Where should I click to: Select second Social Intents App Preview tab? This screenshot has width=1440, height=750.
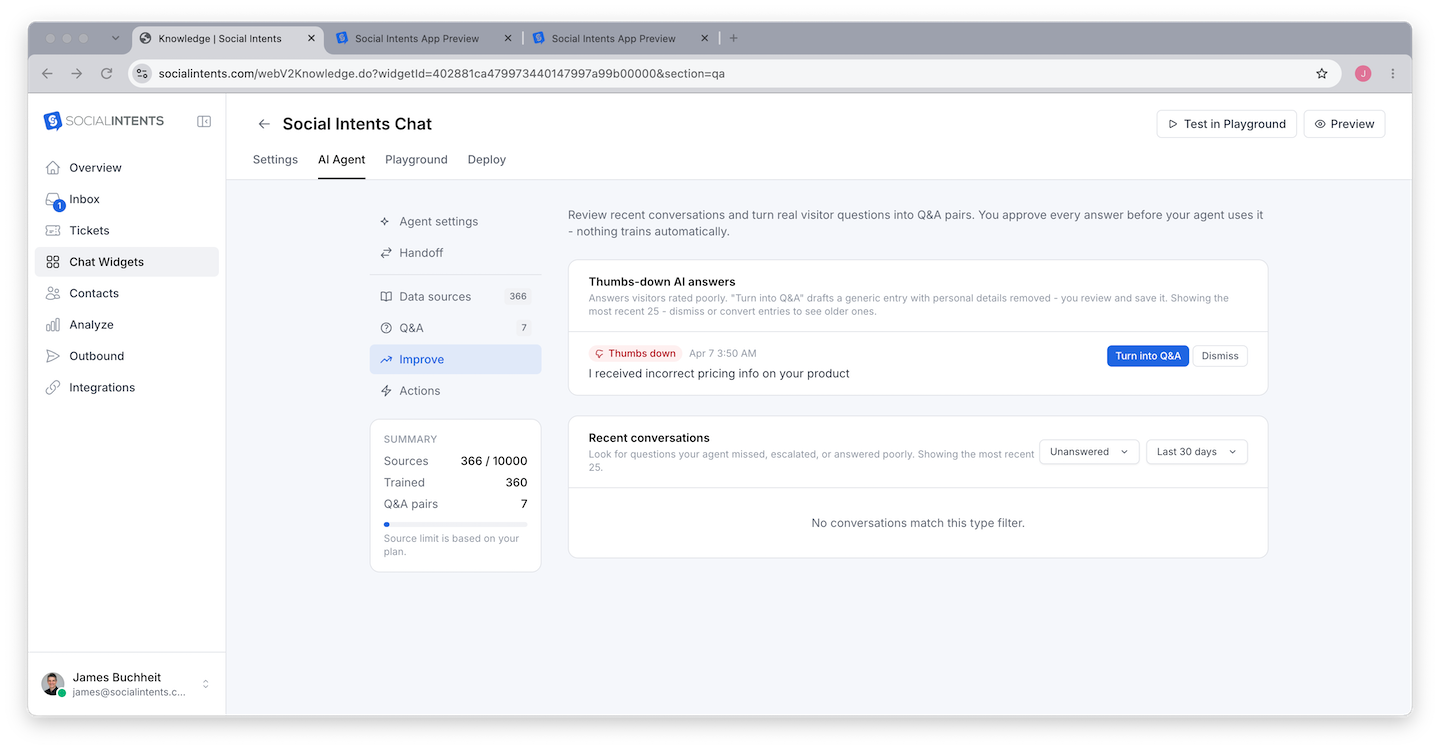(x=424, y=38)
